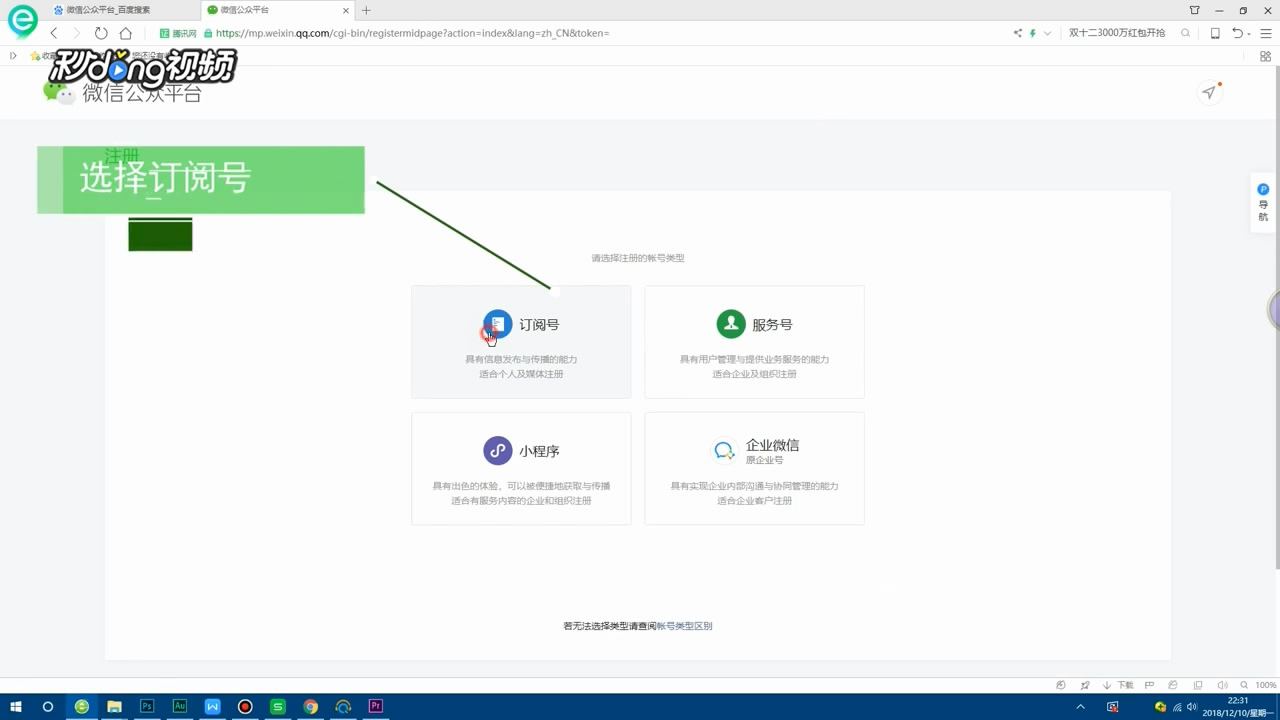The height and width of the screenshot is (720, 1280).
Task: Click the red record app on taskbar
Action: 245,706
